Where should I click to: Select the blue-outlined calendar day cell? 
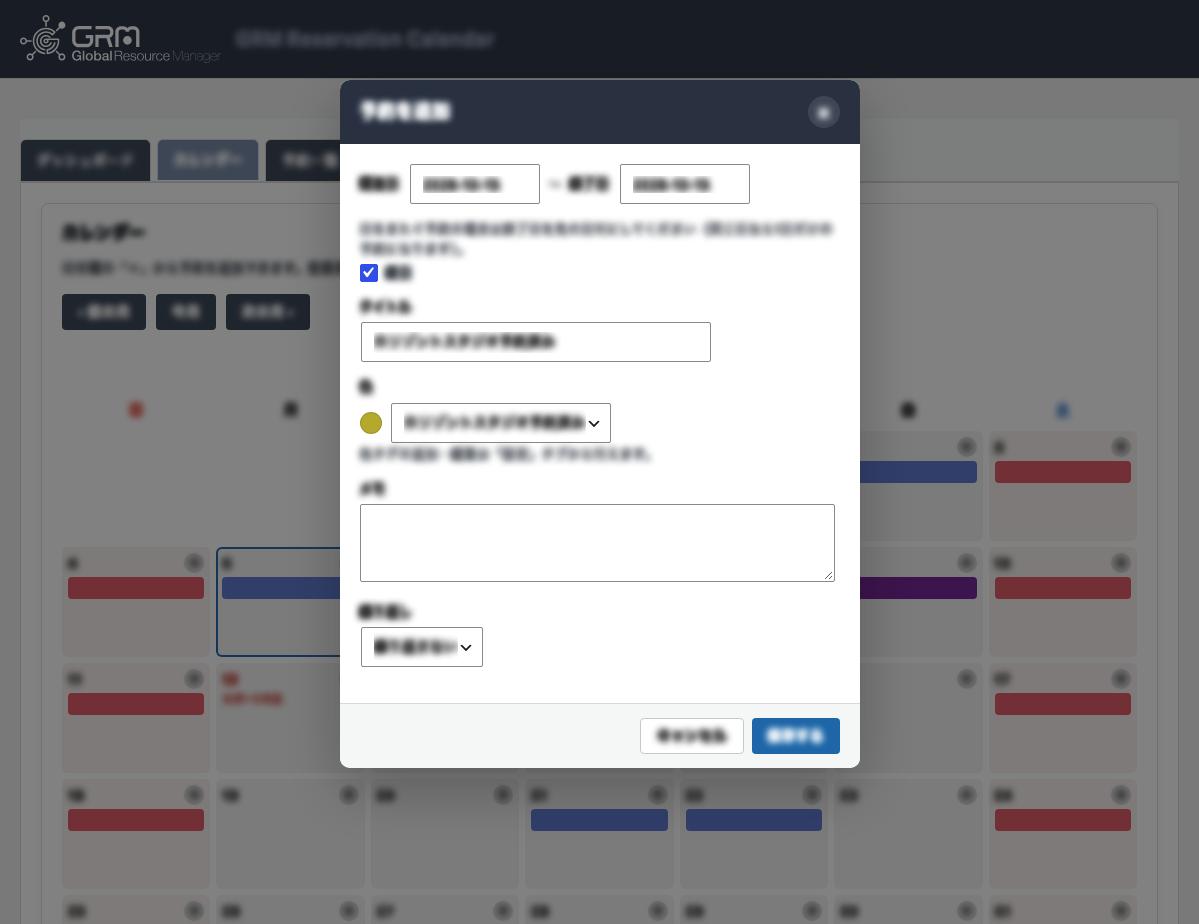tap(279, 602)
